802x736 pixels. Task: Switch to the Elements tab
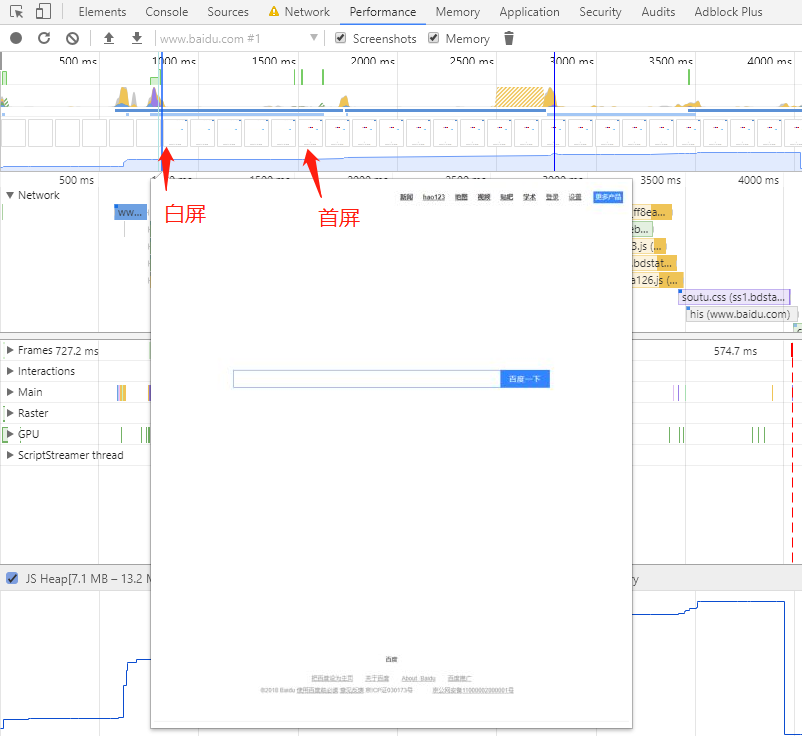pos(102,12)
